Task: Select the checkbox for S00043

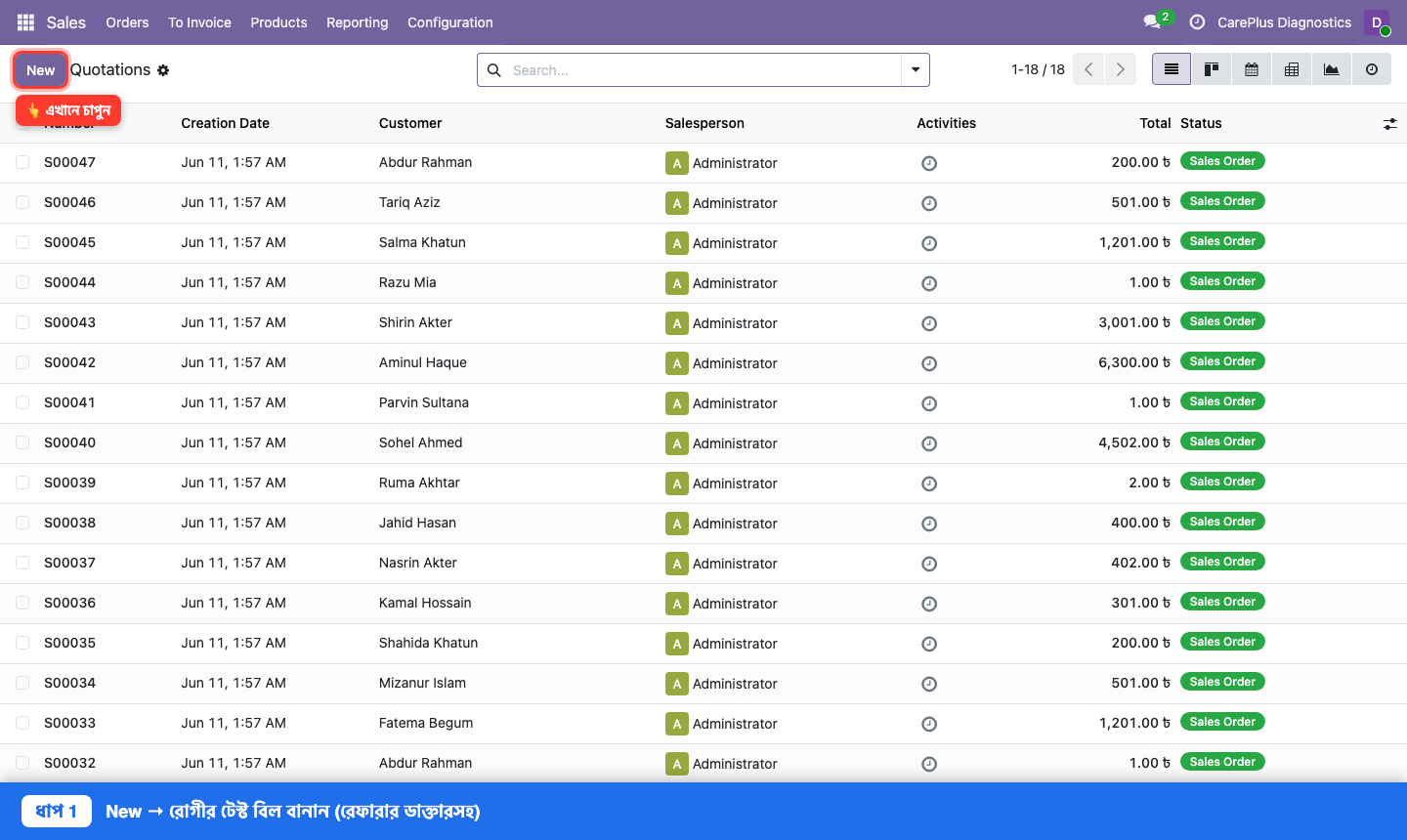Action: (x=22, y=322)
